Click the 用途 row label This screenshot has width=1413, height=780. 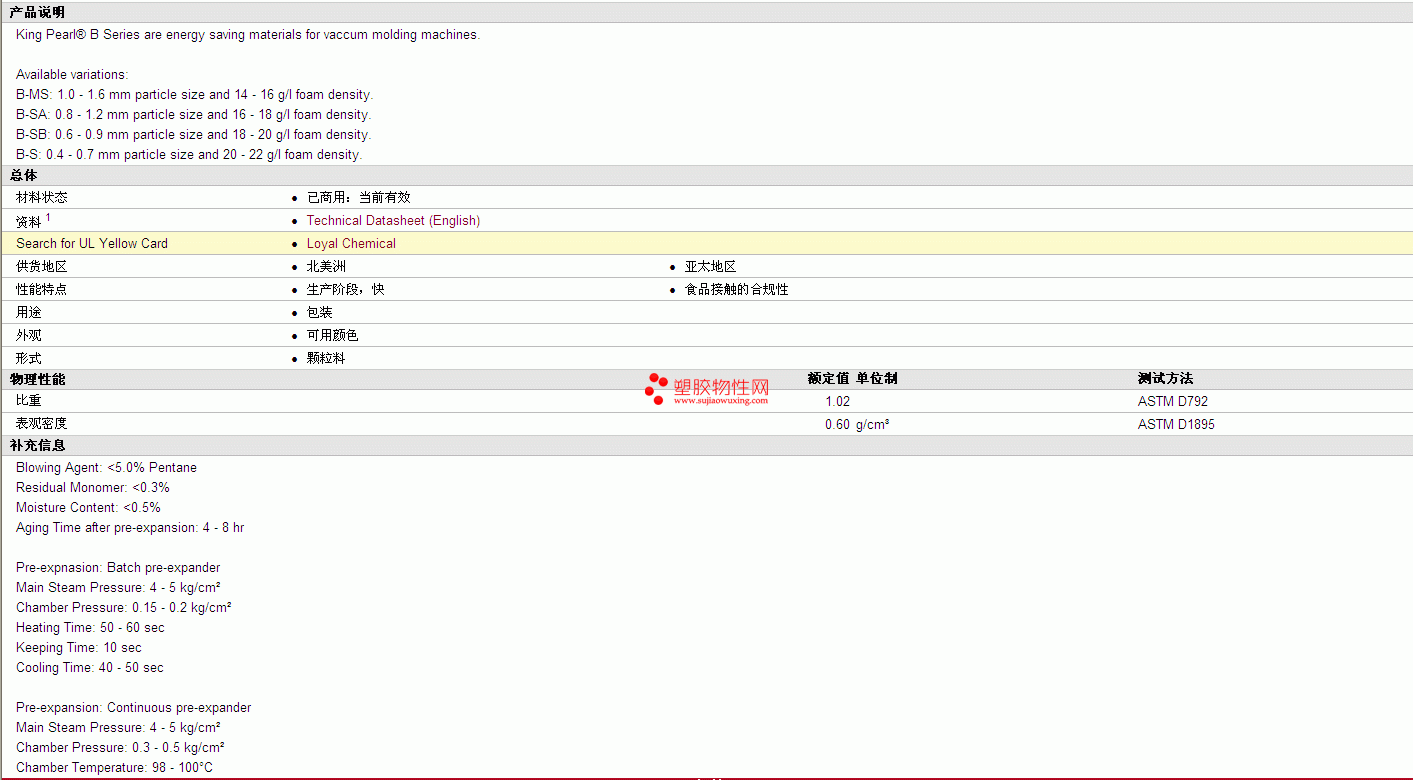29,312
